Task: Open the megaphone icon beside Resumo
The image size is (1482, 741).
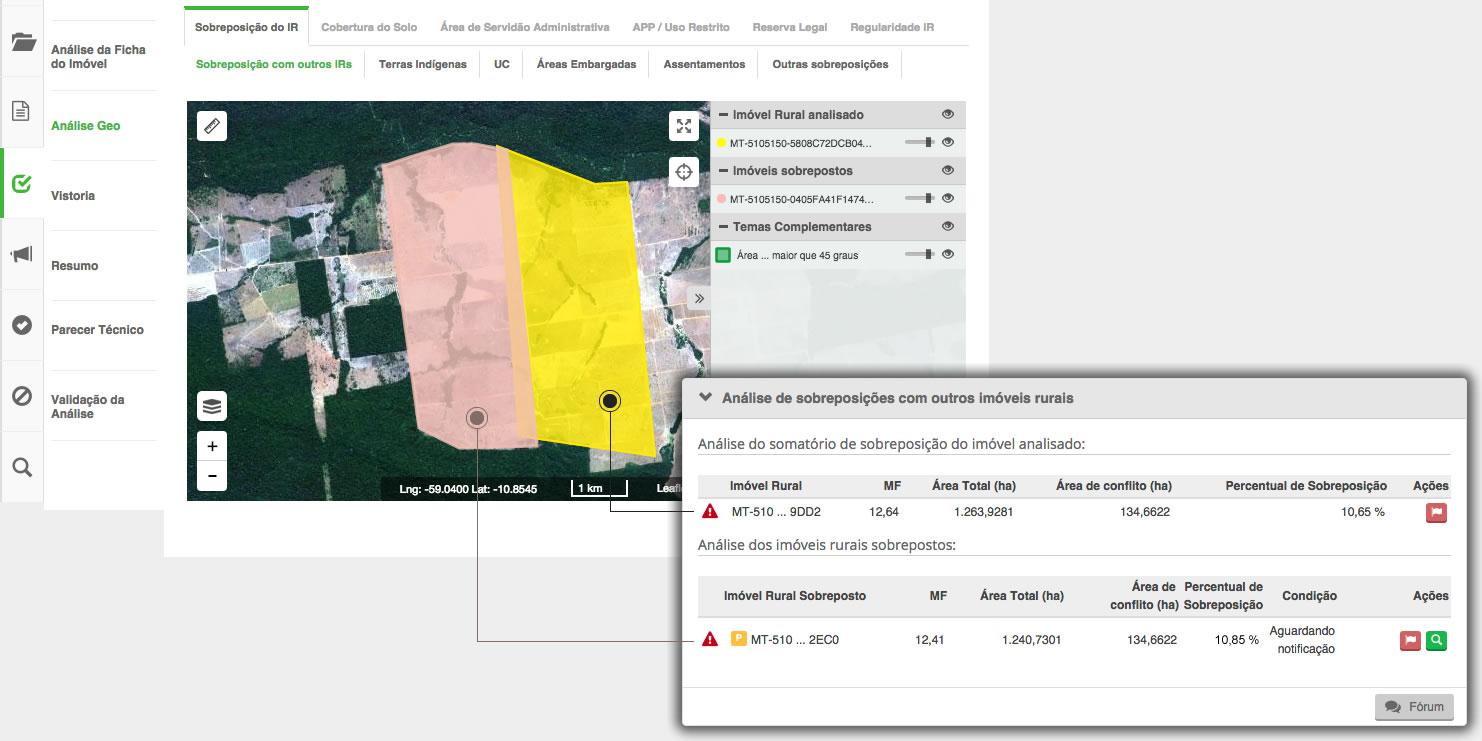Action: (x=21, y=255)
